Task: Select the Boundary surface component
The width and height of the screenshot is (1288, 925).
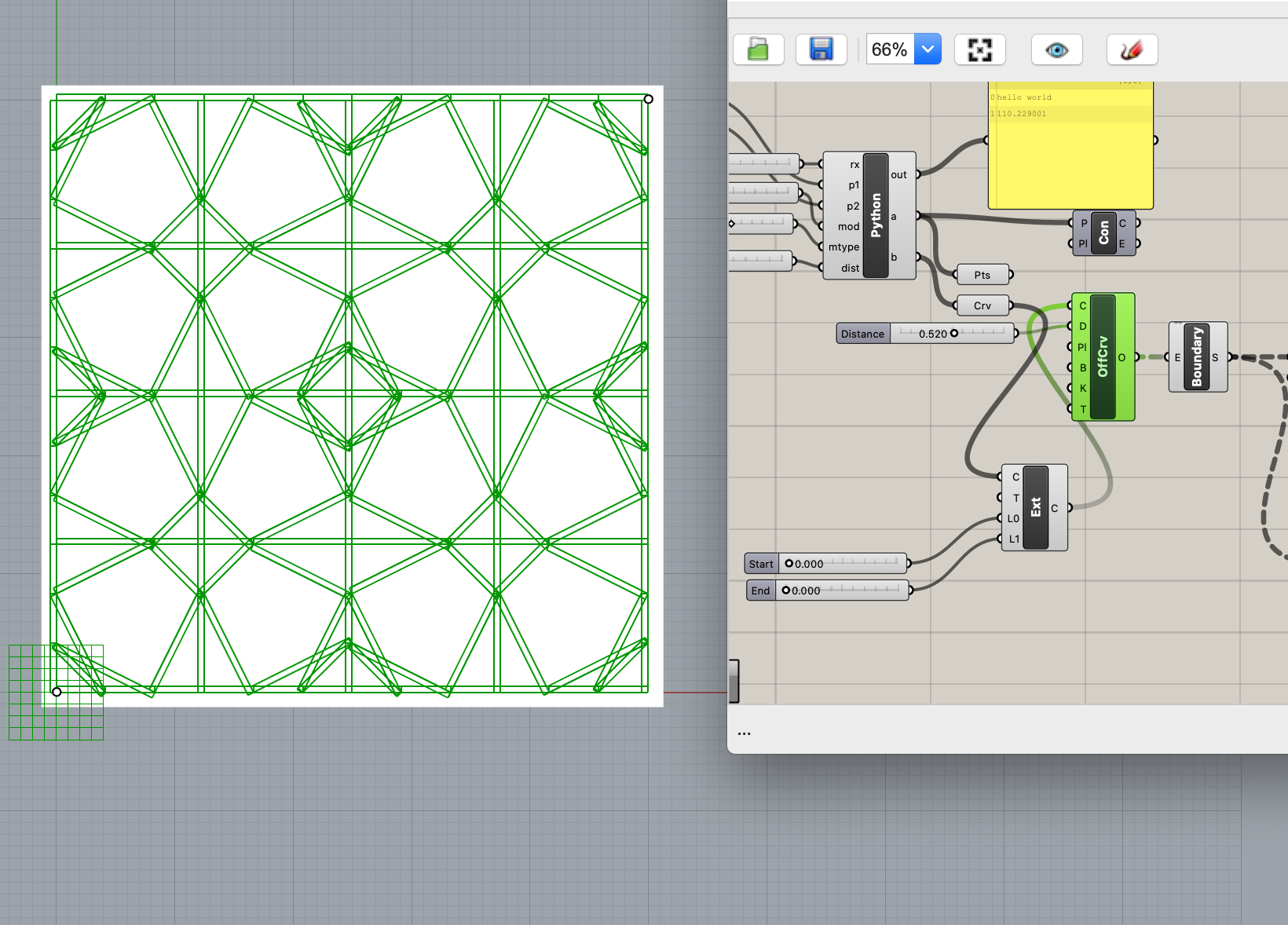Action: click(x=1198, y=357)
